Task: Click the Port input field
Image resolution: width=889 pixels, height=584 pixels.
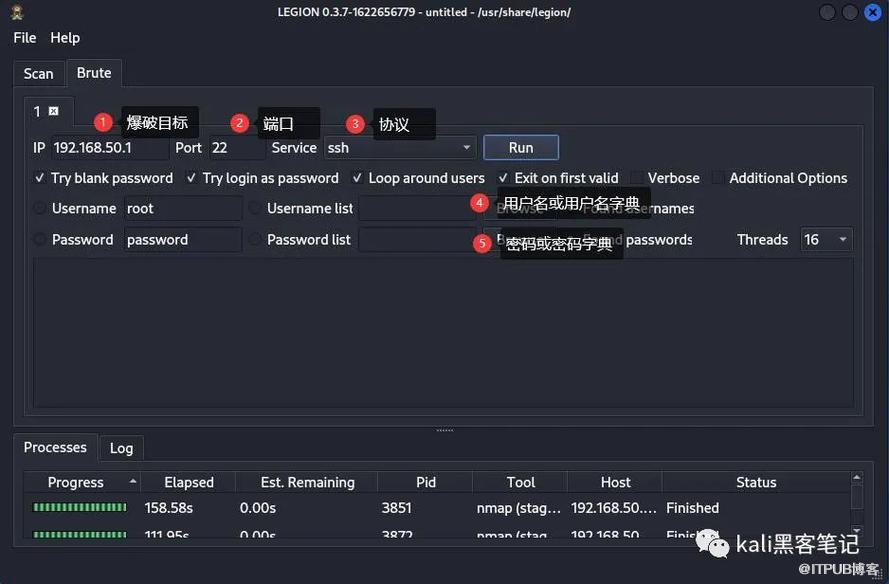Action: (236, 148)
